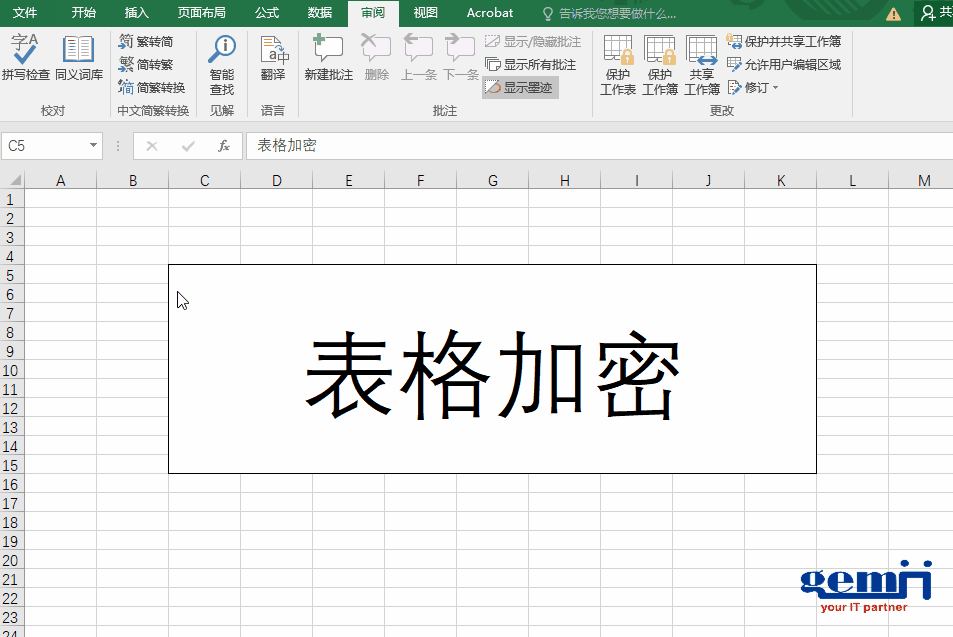Toggle 显示/隐藏批注 comment visibility
This screenshot has height=637, width=953.
point(530,41)
